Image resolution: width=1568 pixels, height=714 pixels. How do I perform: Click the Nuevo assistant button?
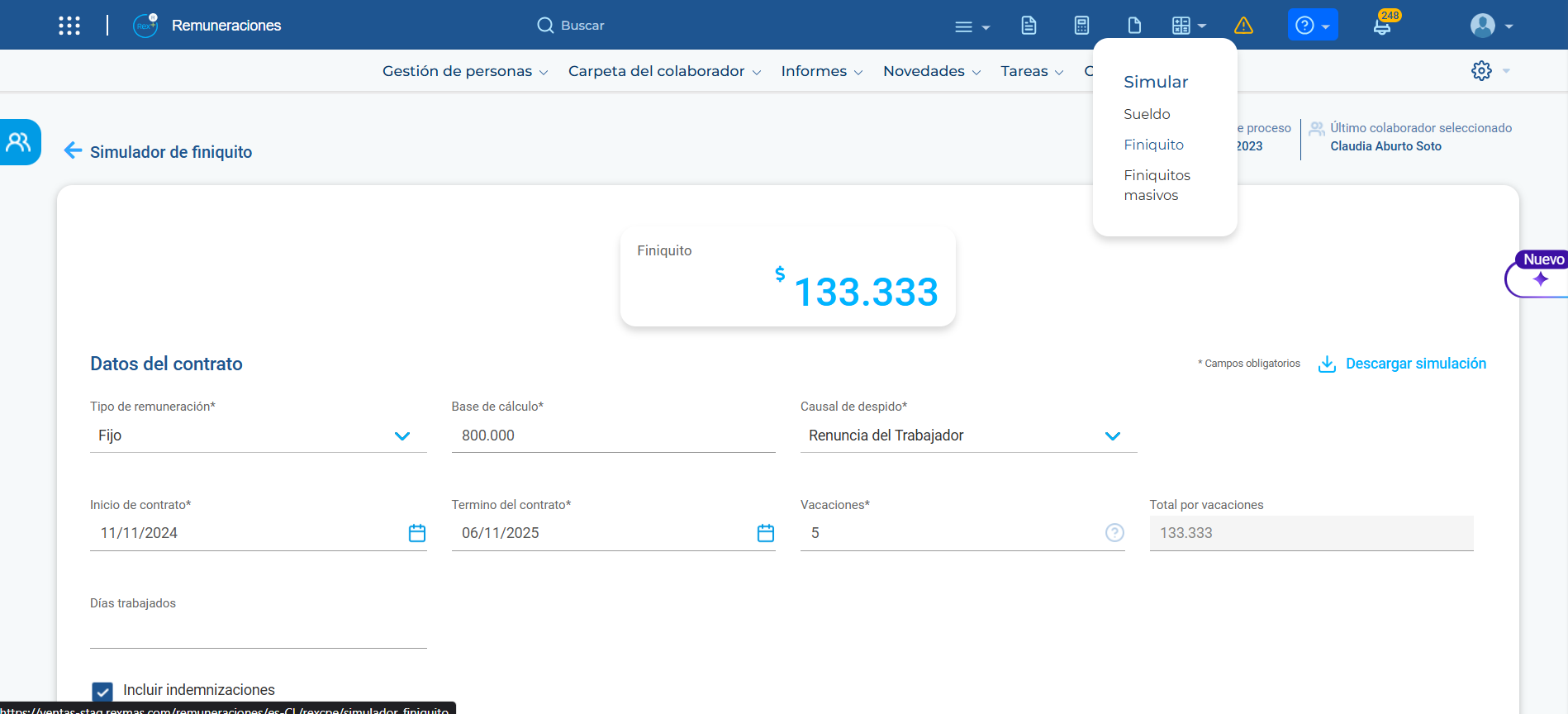tap(1540, 274)
